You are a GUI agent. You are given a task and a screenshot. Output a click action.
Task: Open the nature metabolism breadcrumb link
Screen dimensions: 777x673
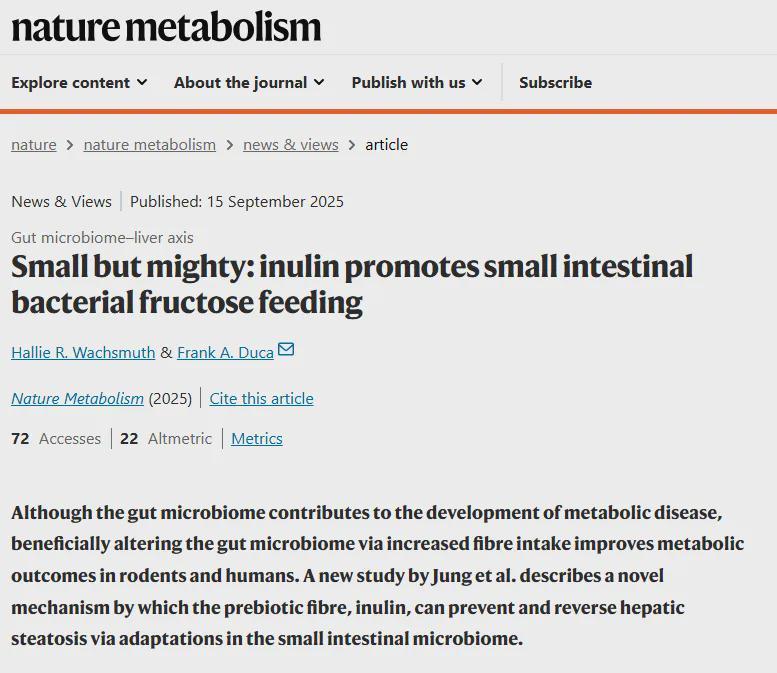[x=150, y=145]
